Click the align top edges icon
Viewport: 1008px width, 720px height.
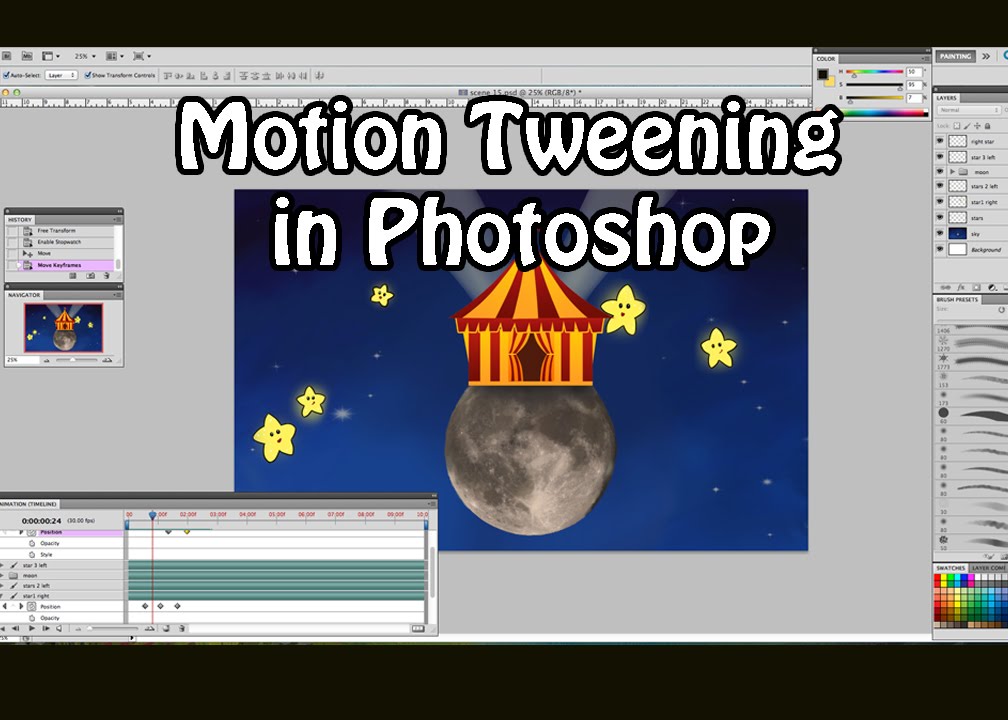[168, 76]
